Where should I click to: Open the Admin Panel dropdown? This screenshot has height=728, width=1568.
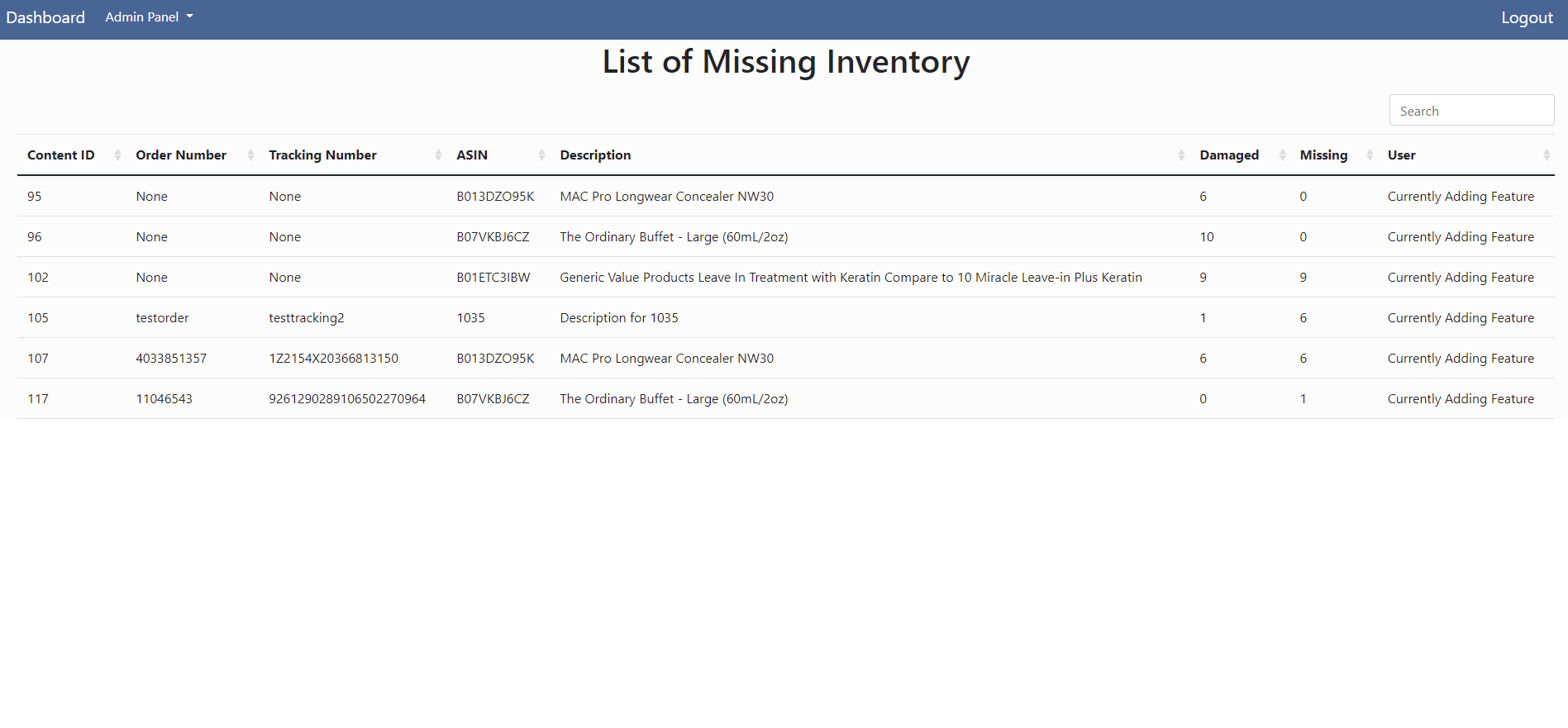(x=149, y=17)
